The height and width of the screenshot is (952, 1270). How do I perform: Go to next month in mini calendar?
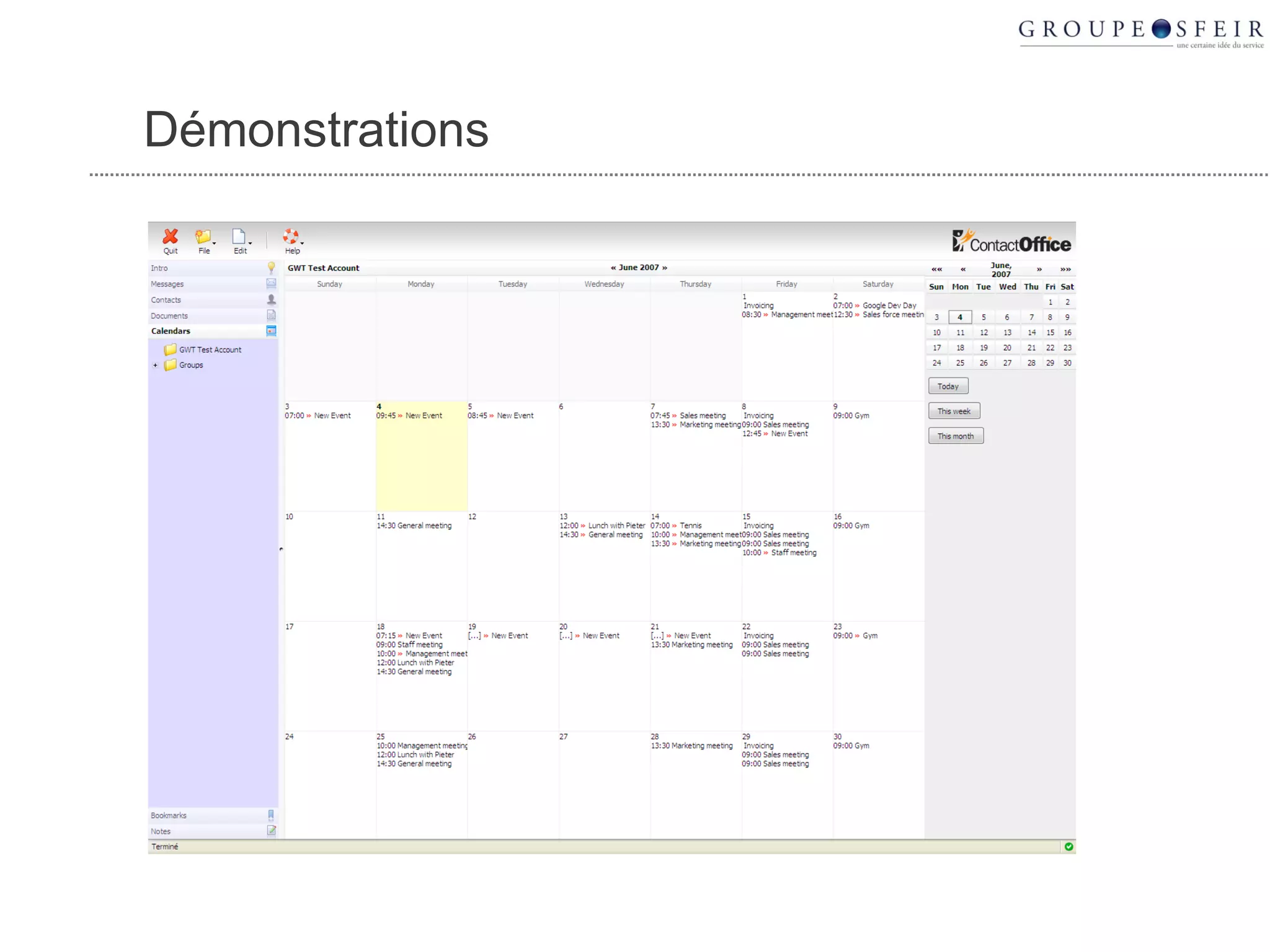tap(1039, 270)
